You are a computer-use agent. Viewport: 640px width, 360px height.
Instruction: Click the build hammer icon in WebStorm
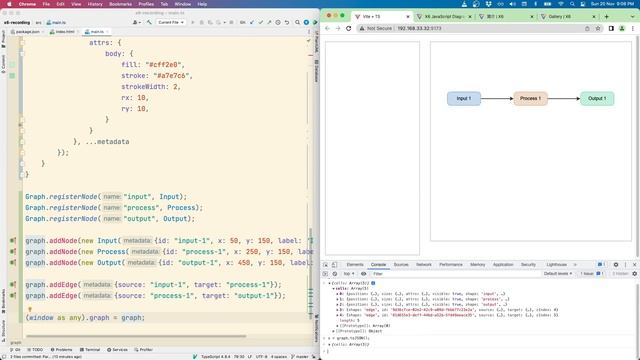pyautogui.click(x=149, y=22)
